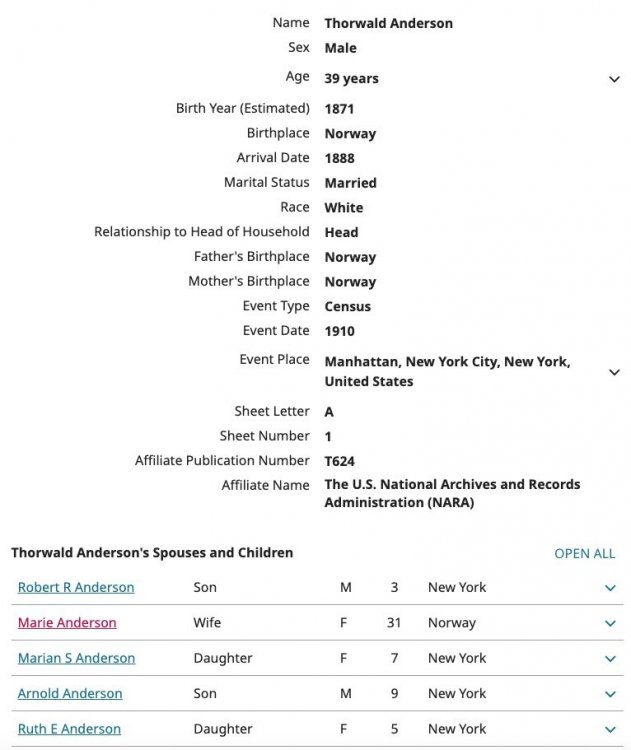This screenshot has height=750, width=631.
Task: Expand the Event Place details chevron
Action: [613, 372]
